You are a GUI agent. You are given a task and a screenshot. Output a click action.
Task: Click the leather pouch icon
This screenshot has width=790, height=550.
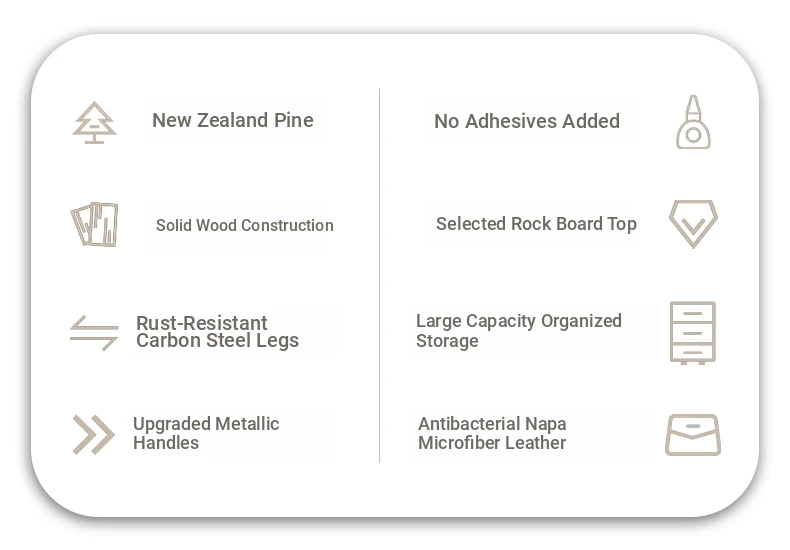pos(693,435)
